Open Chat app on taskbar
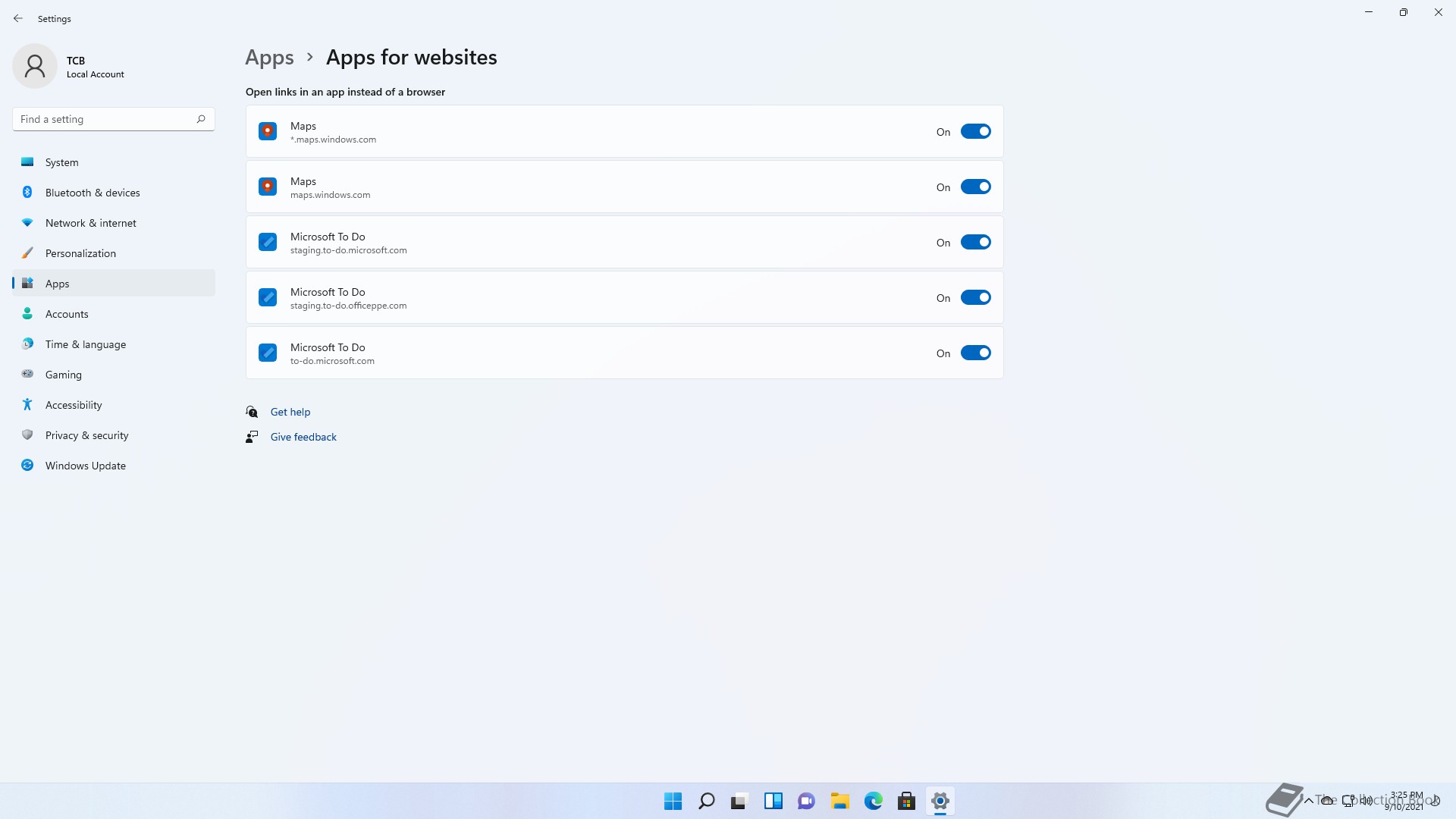 click(806, 801)
